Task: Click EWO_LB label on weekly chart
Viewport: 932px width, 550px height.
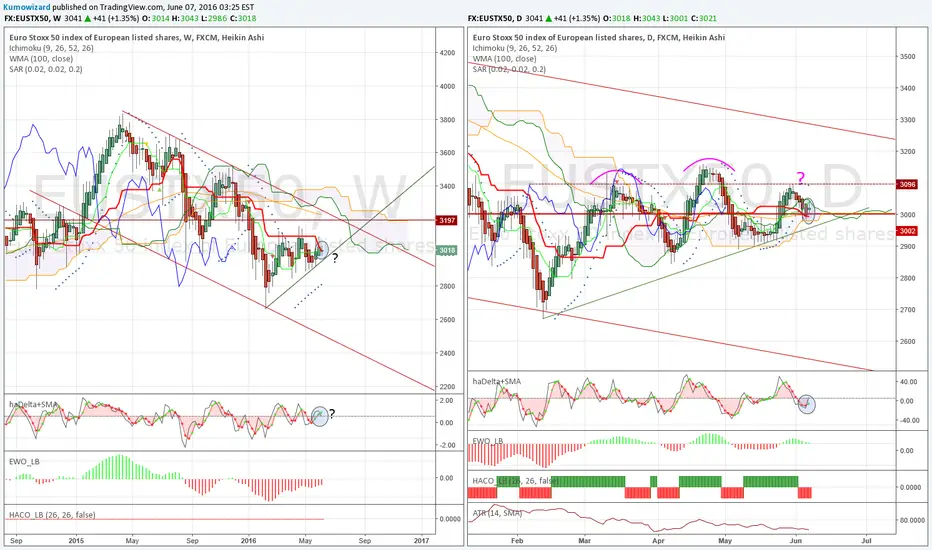Action: tap(24, 461)
